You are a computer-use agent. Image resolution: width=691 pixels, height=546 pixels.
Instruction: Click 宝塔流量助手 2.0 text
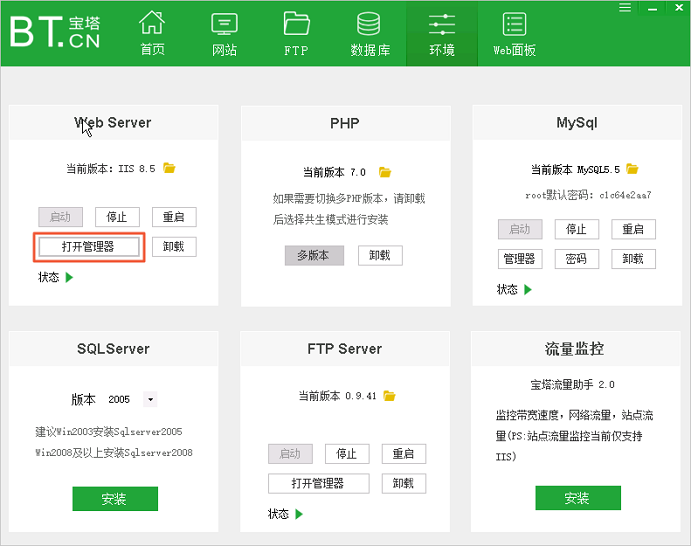point(572,385)
